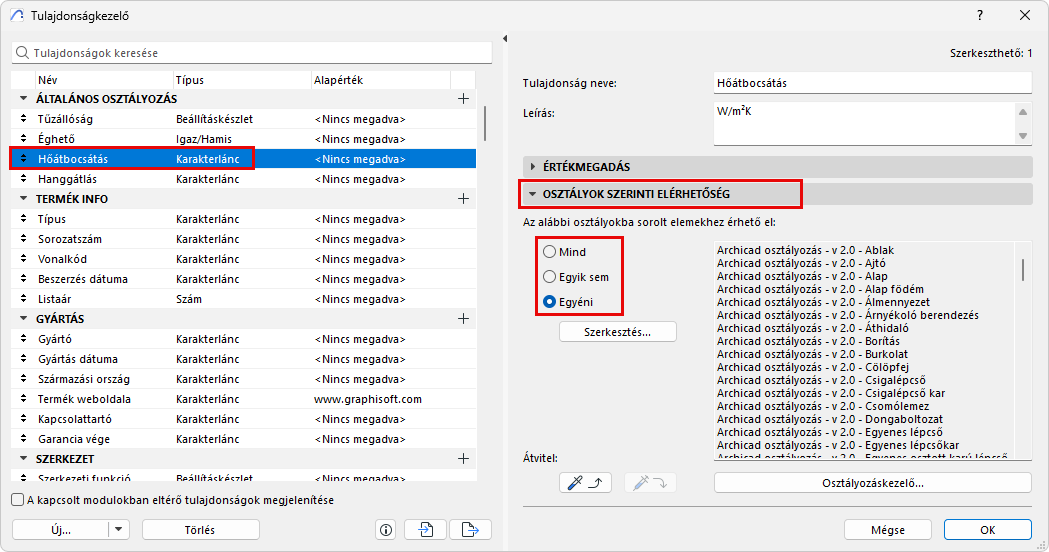Image resolution: width=1049 pixels, height=552 pixels.
Task: Enable showing differing properties in linked modules
Action: (x=17, y=500)
